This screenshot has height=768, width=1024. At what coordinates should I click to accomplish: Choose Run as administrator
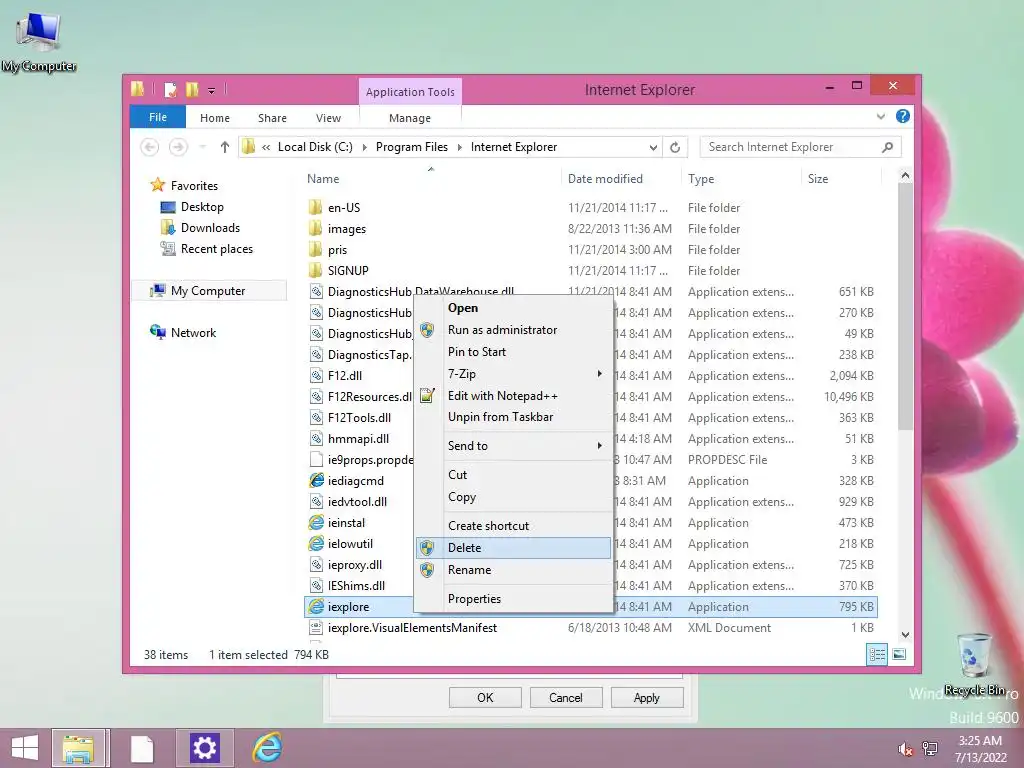click(513, 330)
